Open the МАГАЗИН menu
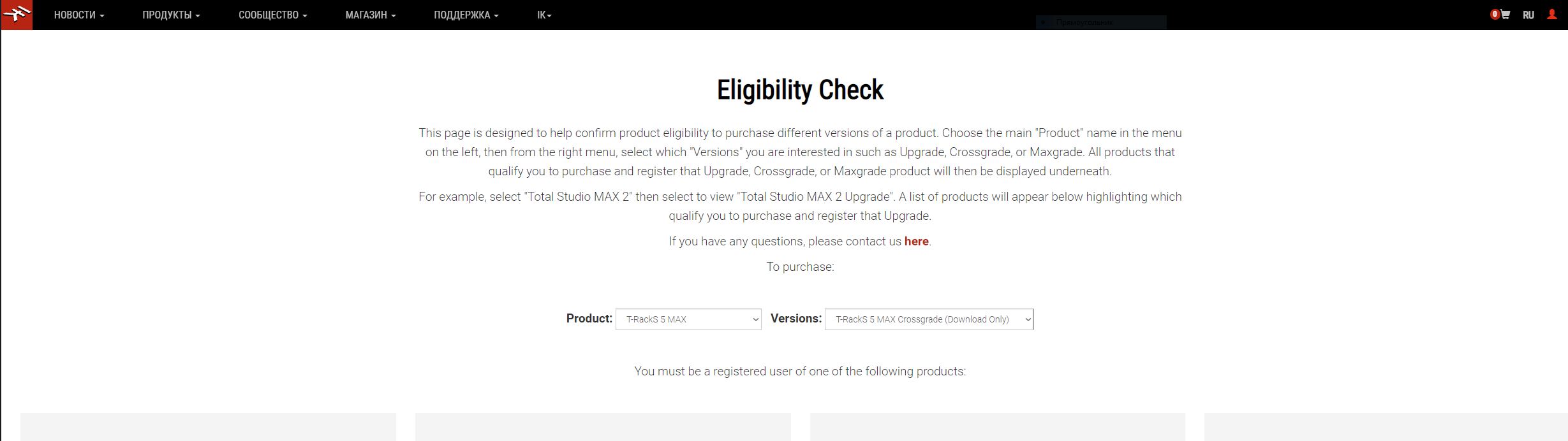Viewport: 1568px width, 441px height. (370, 15)
